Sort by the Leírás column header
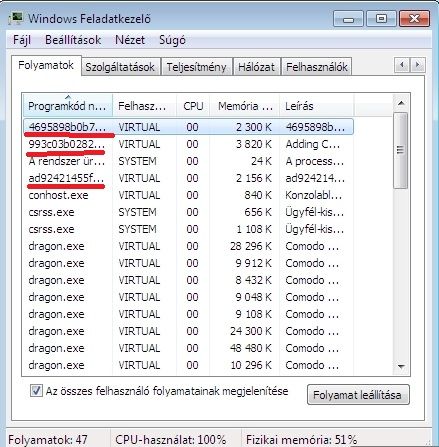 coord(316,106)
